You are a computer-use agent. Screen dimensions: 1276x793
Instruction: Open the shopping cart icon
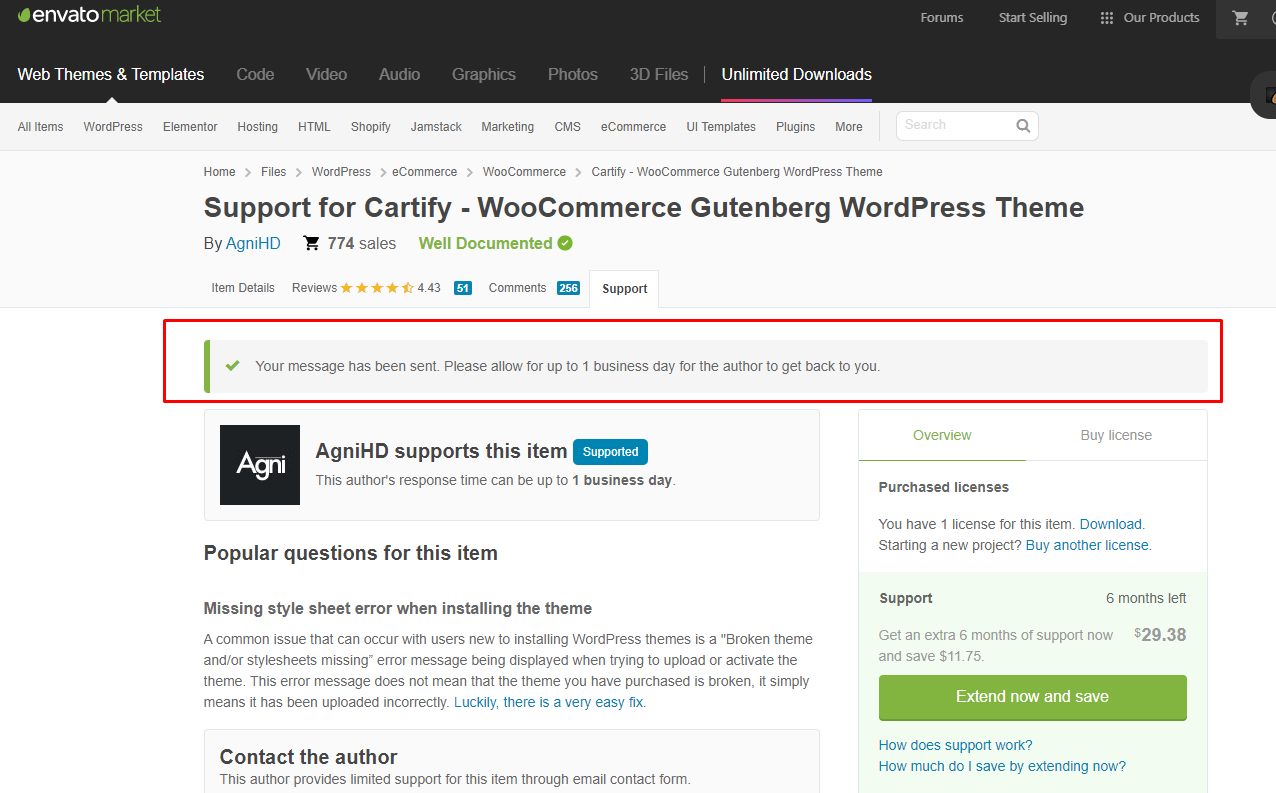pos(1241,18)
